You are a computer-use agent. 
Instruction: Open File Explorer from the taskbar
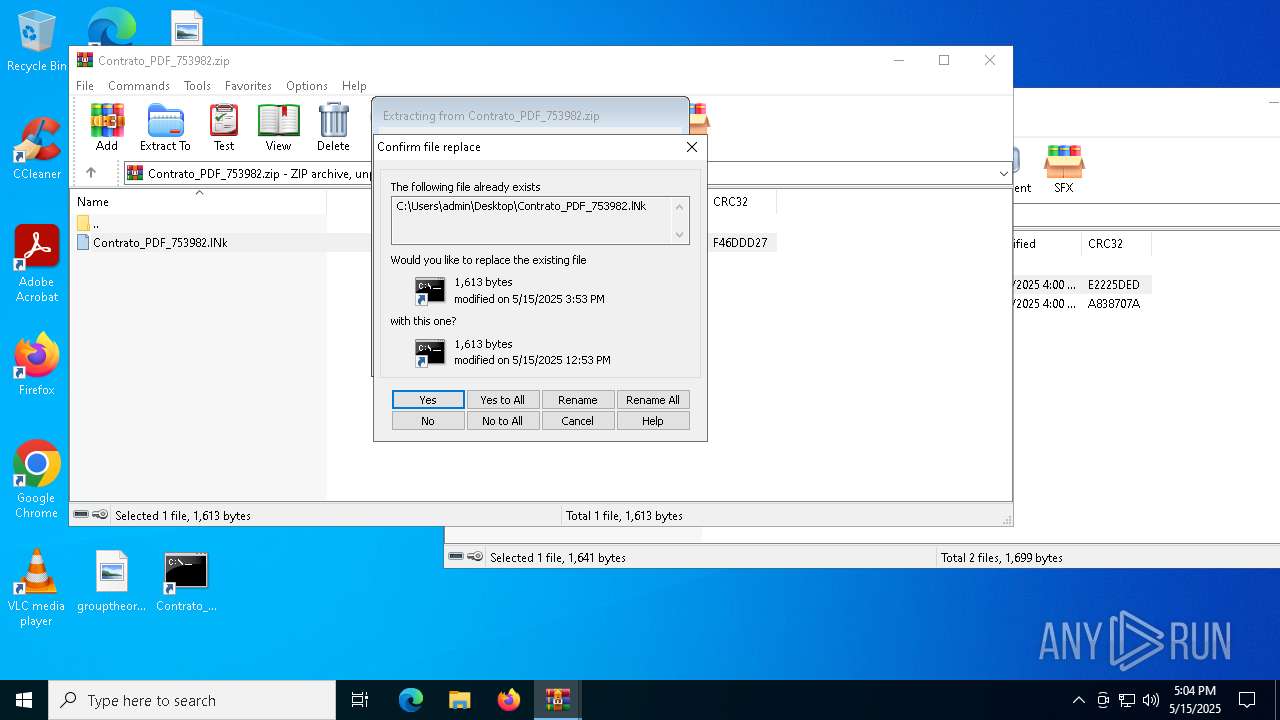pos(459,700)
